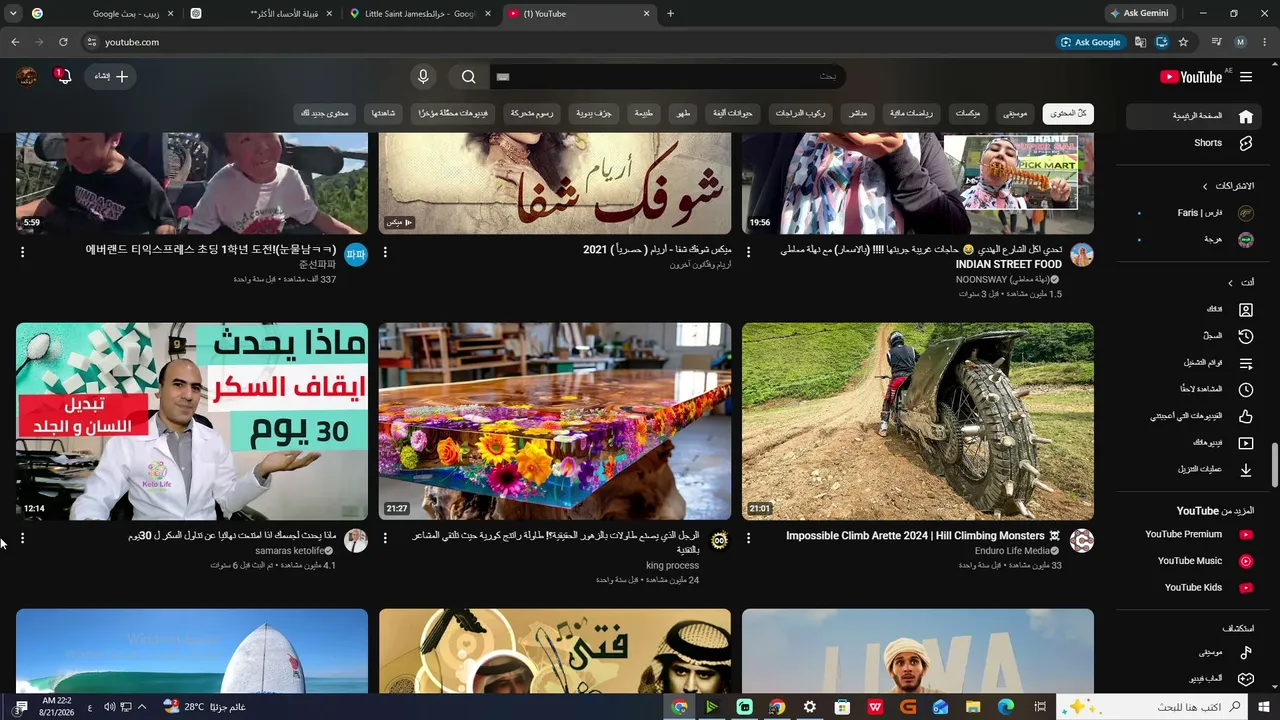Open Enduro Life Media channel avatar
This screenshot has width=1280, height=720.
(1081, 541)
